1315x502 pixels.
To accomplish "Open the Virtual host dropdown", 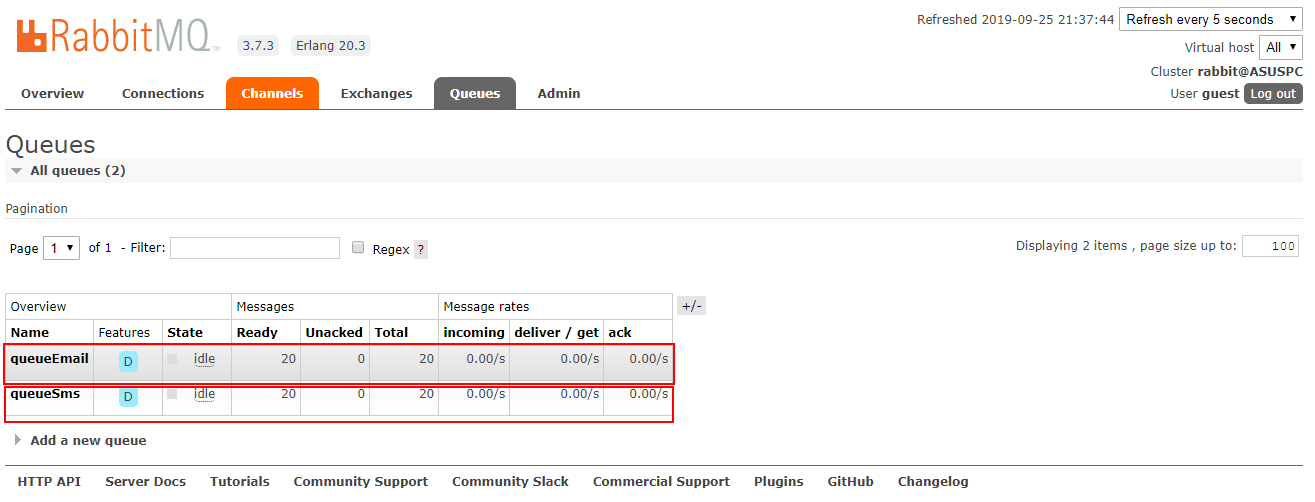I will point(1281,47).
